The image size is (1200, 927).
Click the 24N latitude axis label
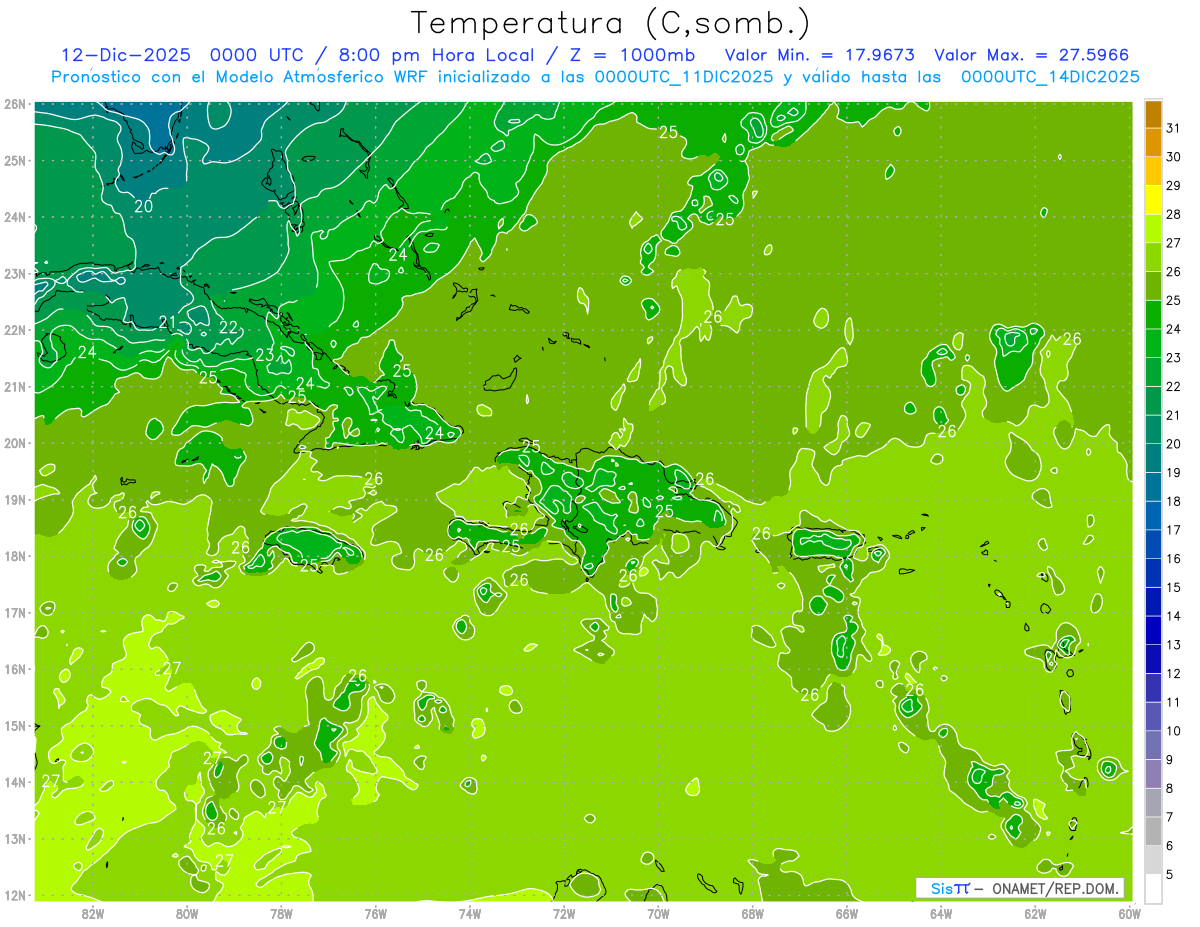15,217
